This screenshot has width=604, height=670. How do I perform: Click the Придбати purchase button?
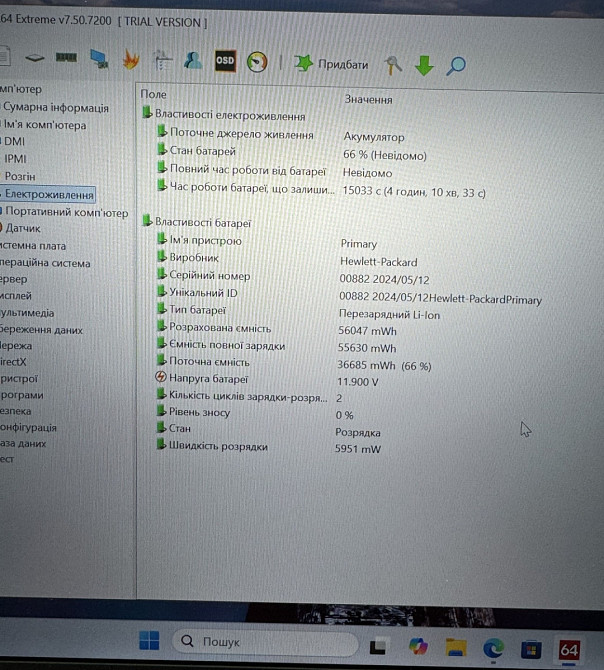tap(331, 64)
